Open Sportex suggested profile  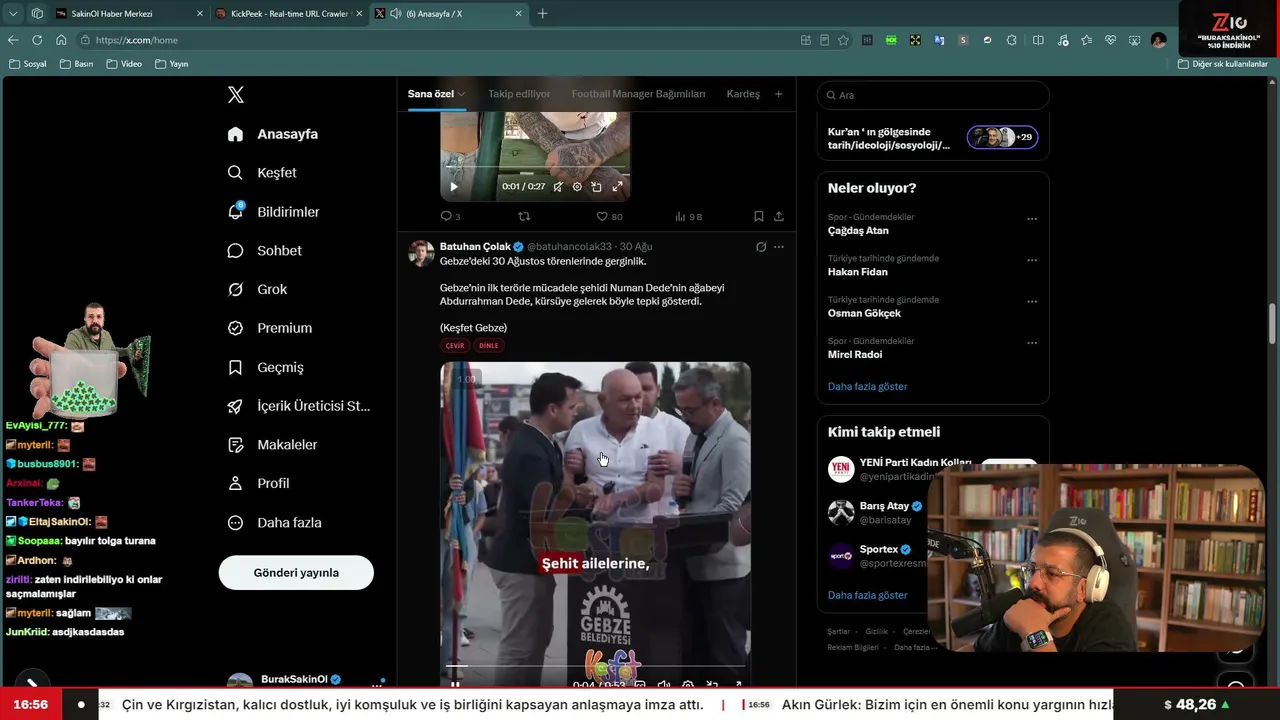click(879, 549)
